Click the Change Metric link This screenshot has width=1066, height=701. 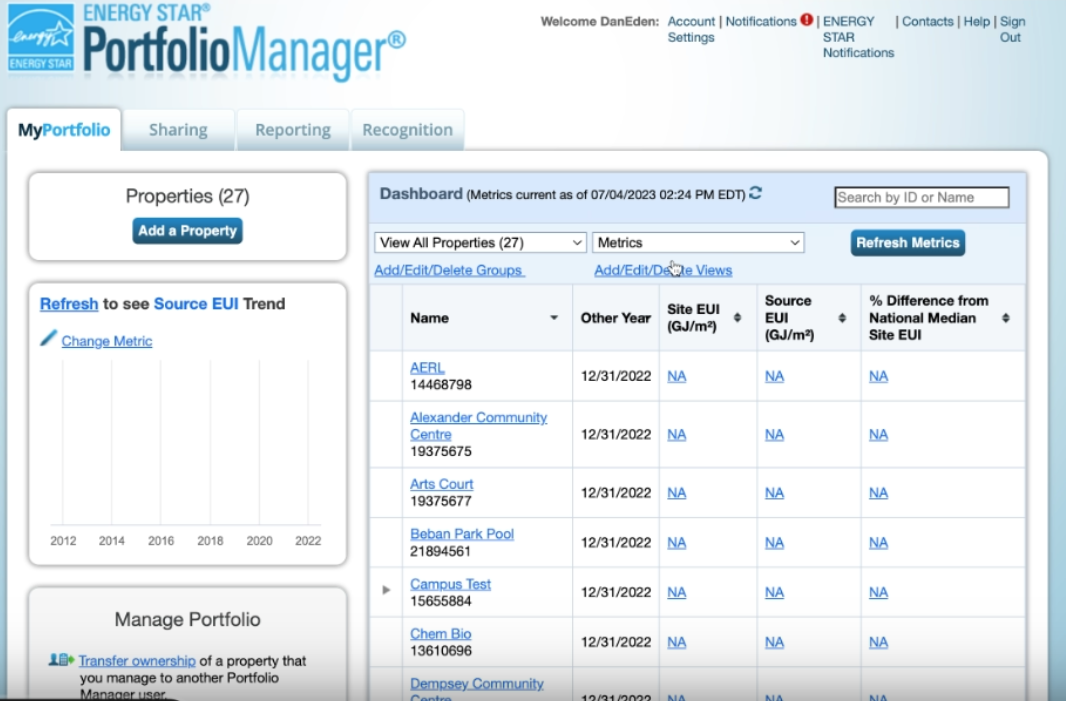107,341
